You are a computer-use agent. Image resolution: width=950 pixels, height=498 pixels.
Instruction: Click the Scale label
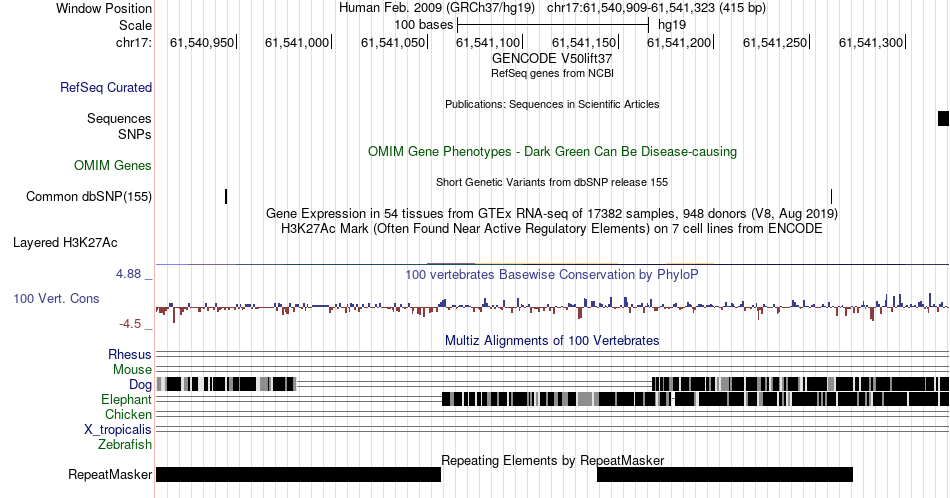tap(135, 25)
